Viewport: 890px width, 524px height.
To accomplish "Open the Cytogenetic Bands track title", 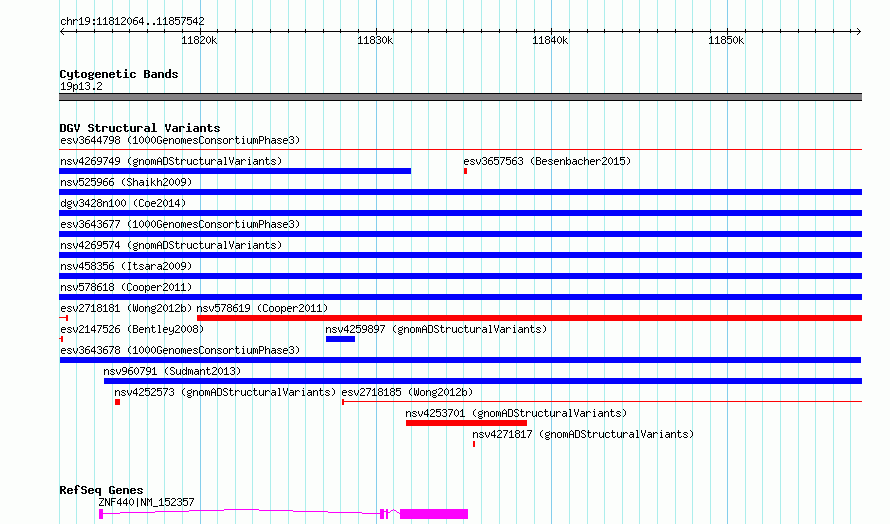I will 119,74.
